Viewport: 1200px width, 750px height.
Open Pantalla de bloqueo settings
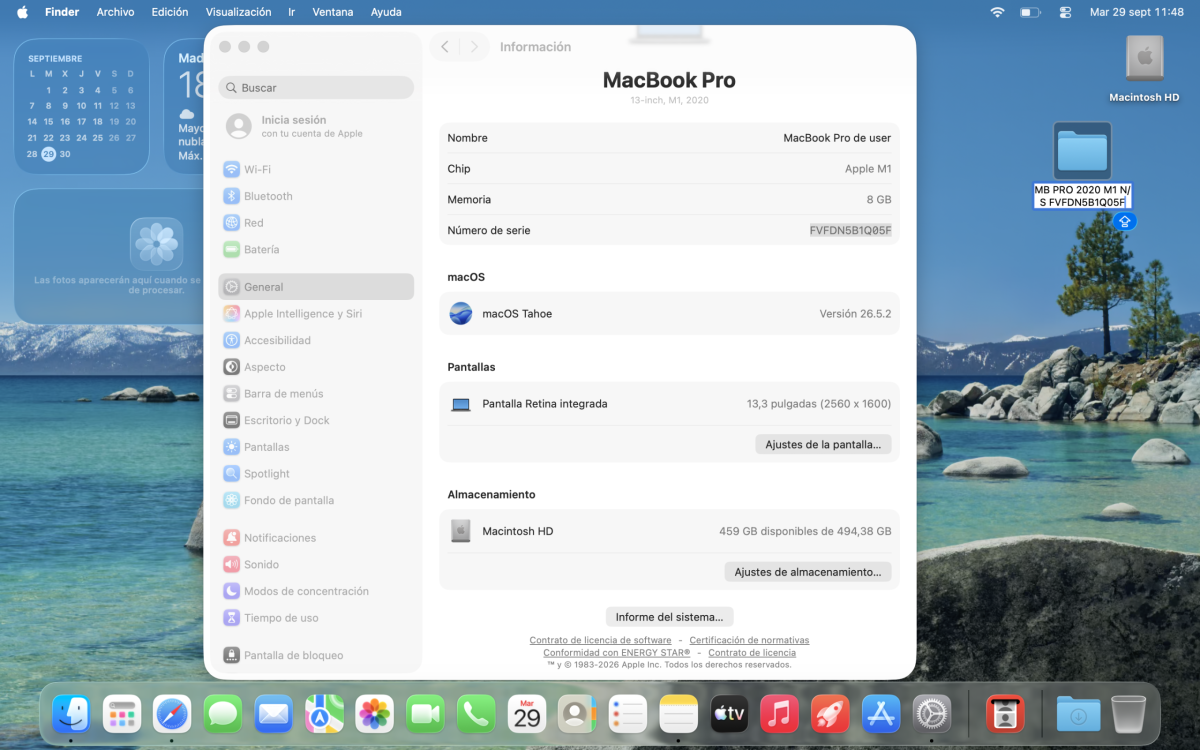[316, 656]
